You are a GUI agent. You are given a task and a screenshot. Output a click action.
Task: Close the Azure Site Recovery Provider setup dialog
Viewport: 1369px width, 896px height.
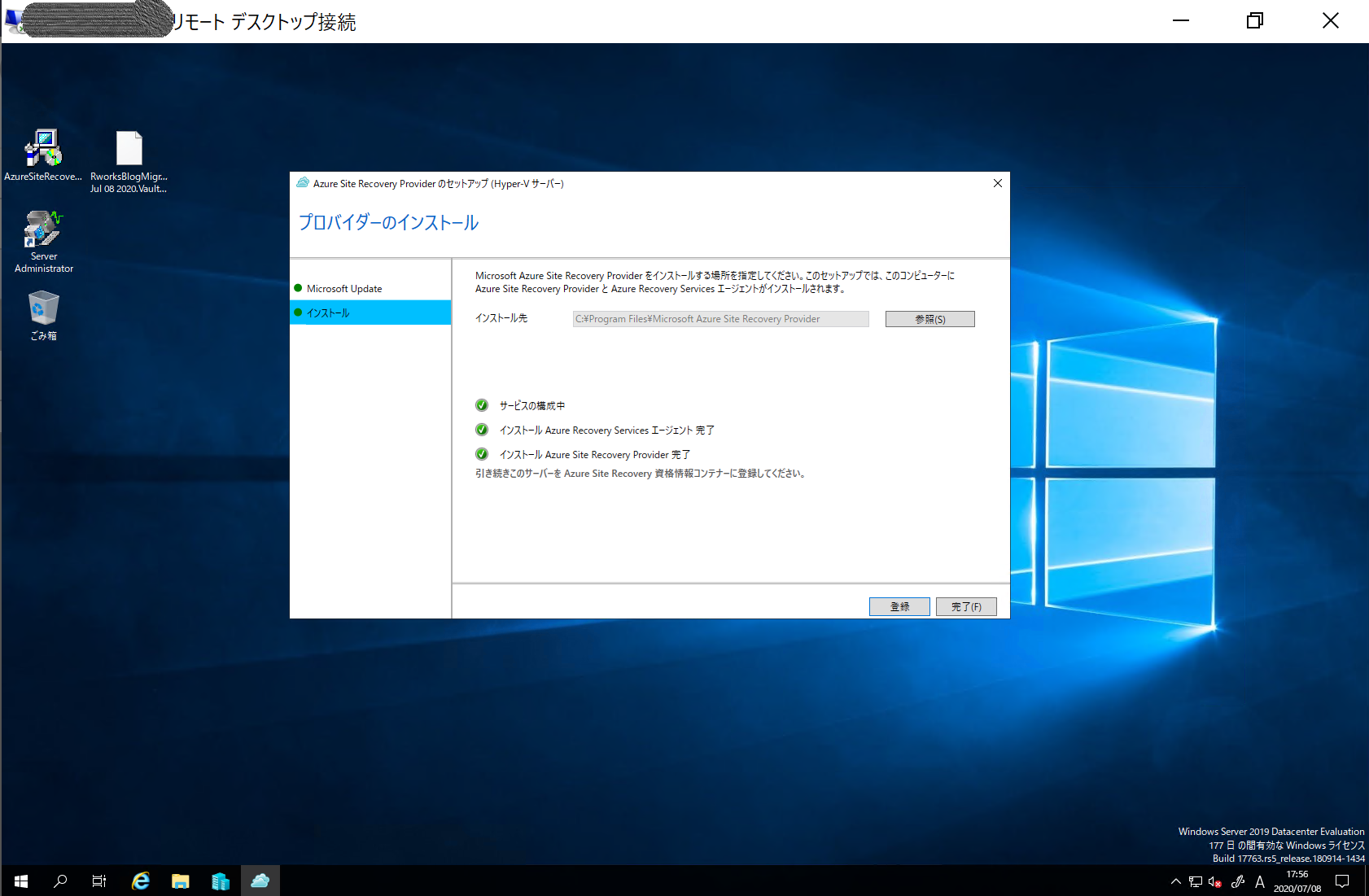pos(998,183)
